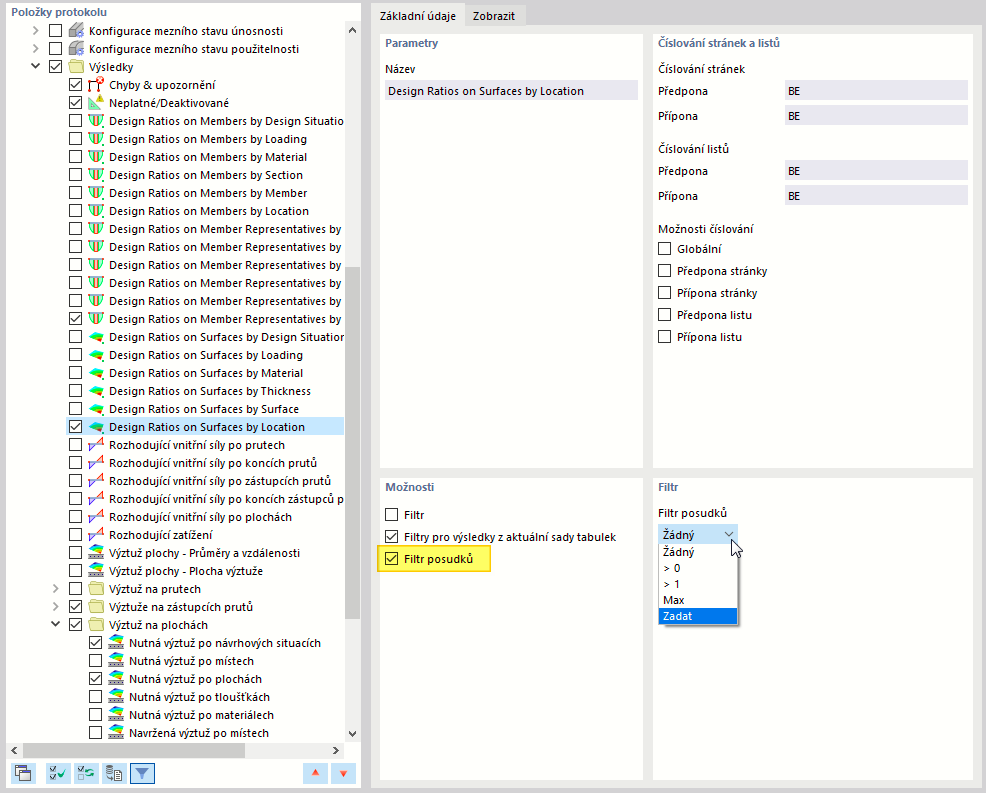Collapse the Výztuž na plochách node
986x793 pixels.
tap(56, 624)
